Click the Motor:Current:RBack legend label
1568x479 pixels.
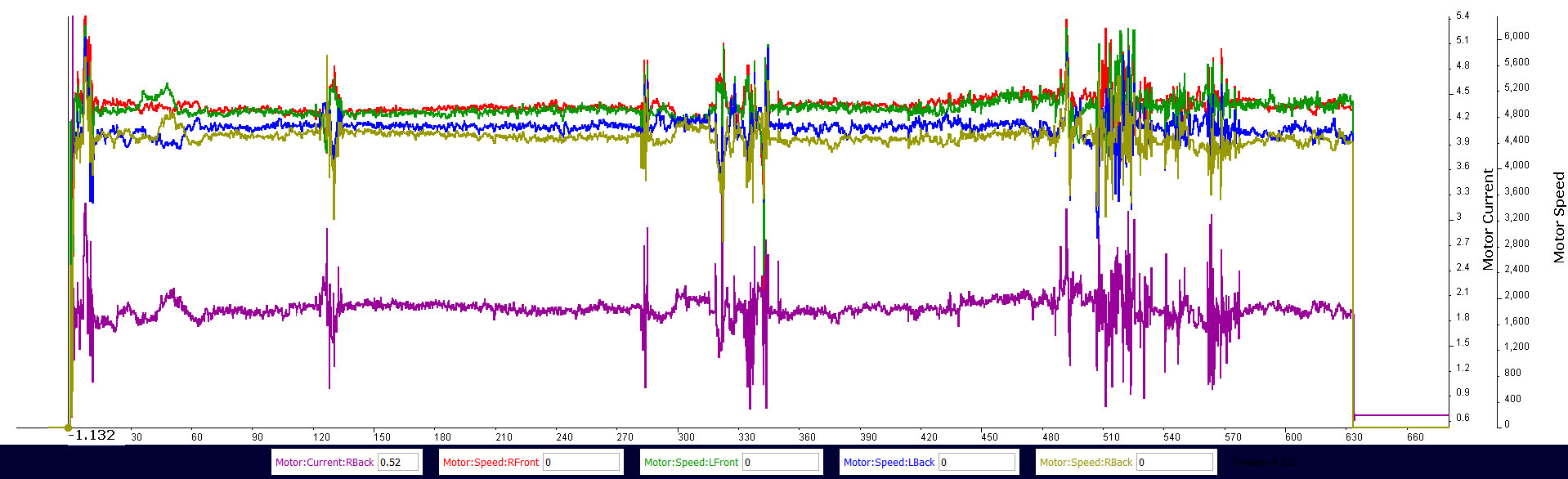tap(325, 463)
